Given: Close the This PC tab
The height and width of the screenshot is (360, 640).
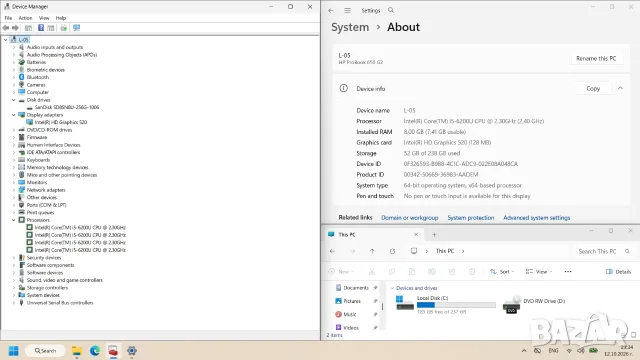Looking at the screenshot, I should [416, 235].
